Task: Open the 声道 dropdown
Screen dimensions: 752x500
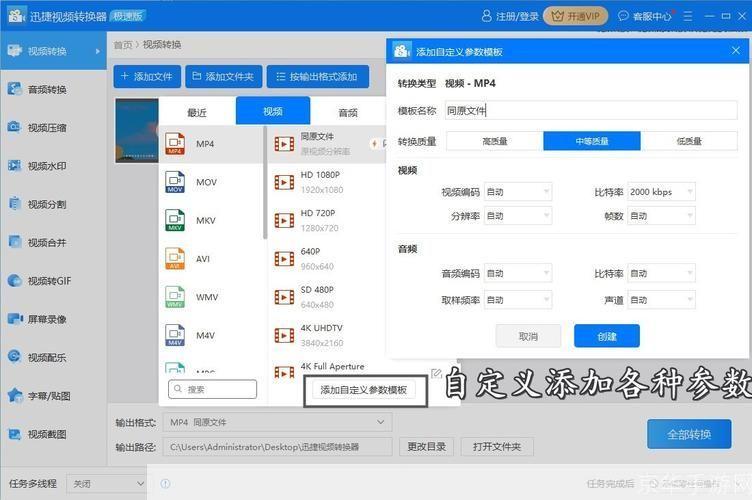Action: 661,300
